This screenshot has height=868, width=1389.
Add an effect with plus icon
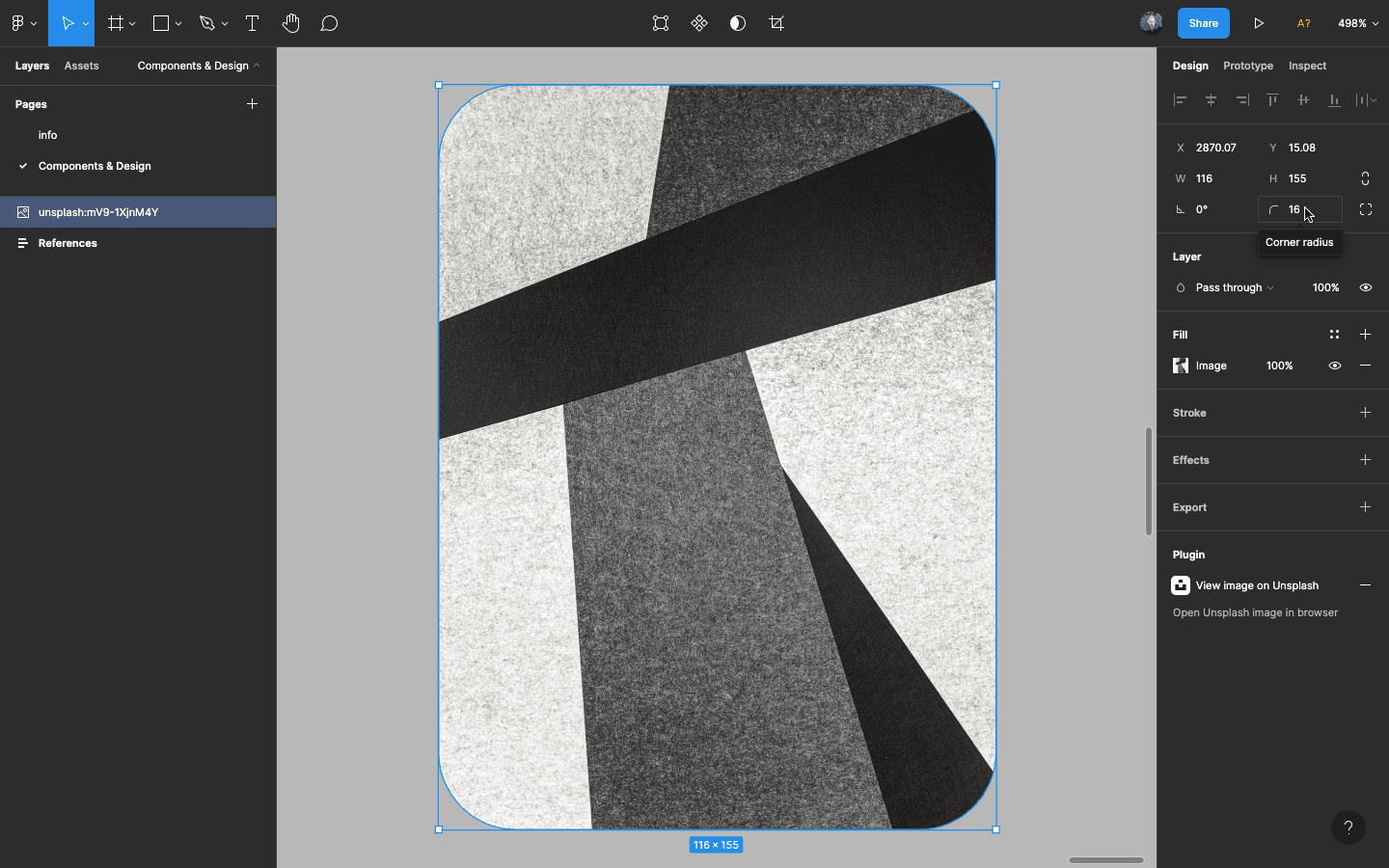click(1365, 460)
